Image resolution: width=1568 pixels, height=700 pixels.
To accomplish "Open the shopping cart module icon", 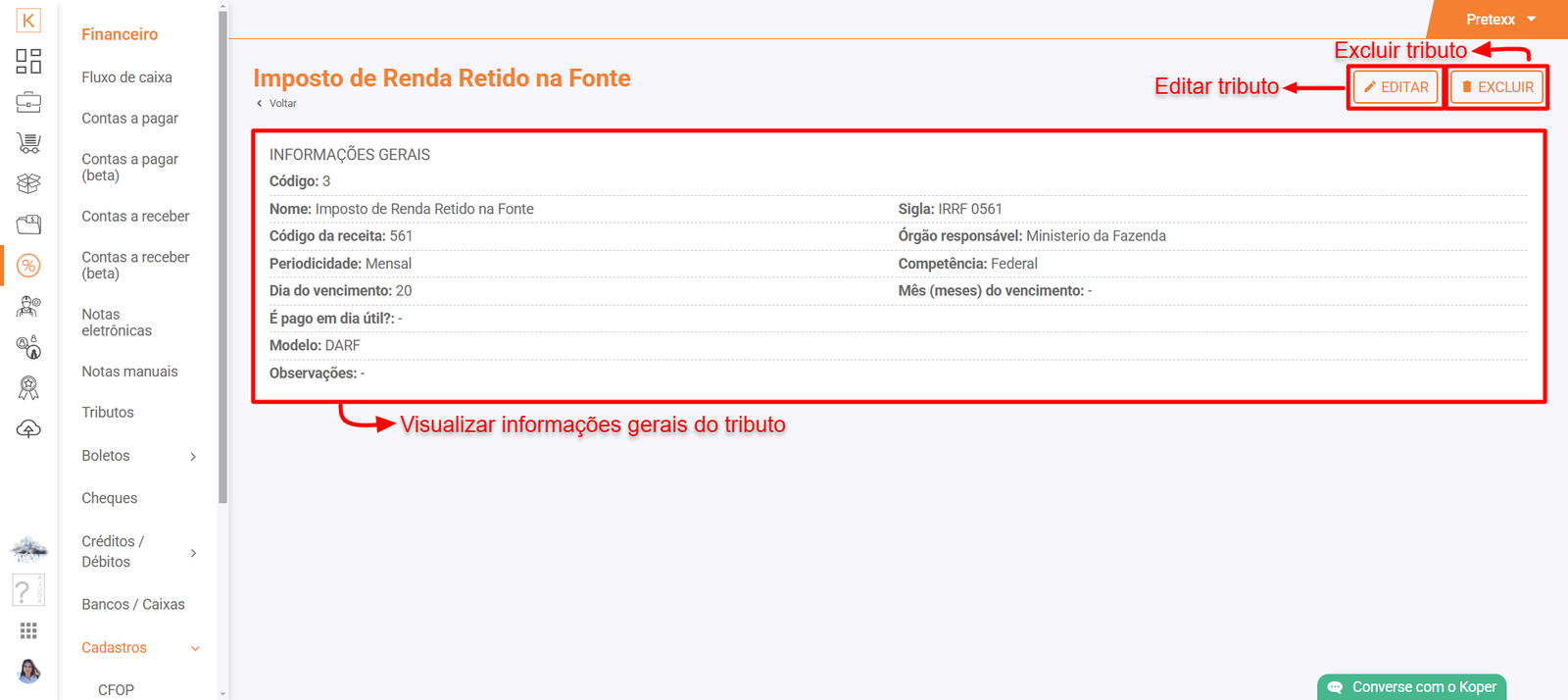I will point(28,143).
